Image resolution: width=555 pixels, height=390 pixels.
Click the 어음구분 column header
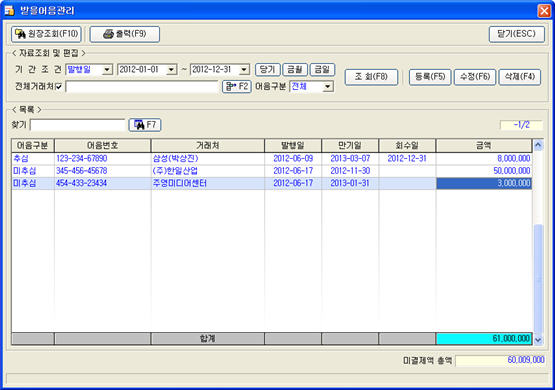[x=33, y=145]
